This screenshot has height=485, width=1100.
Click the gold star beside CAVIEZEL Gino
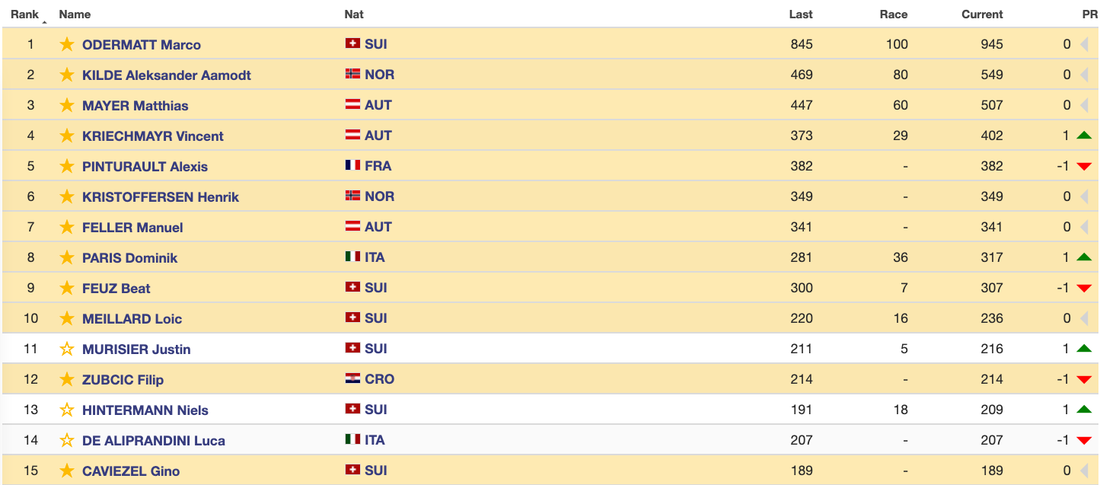(x=67, y=471)
